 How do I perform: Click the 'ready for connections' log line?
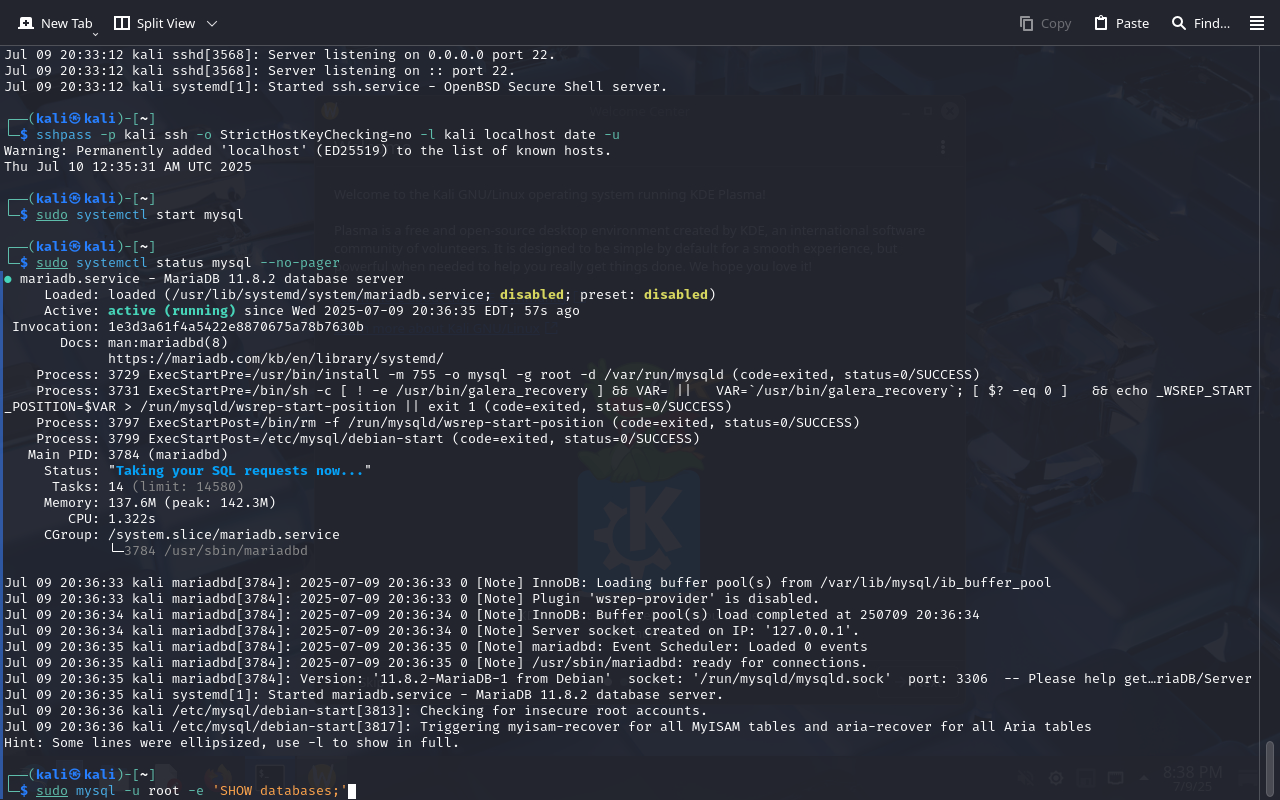click(x=436, y=662)
